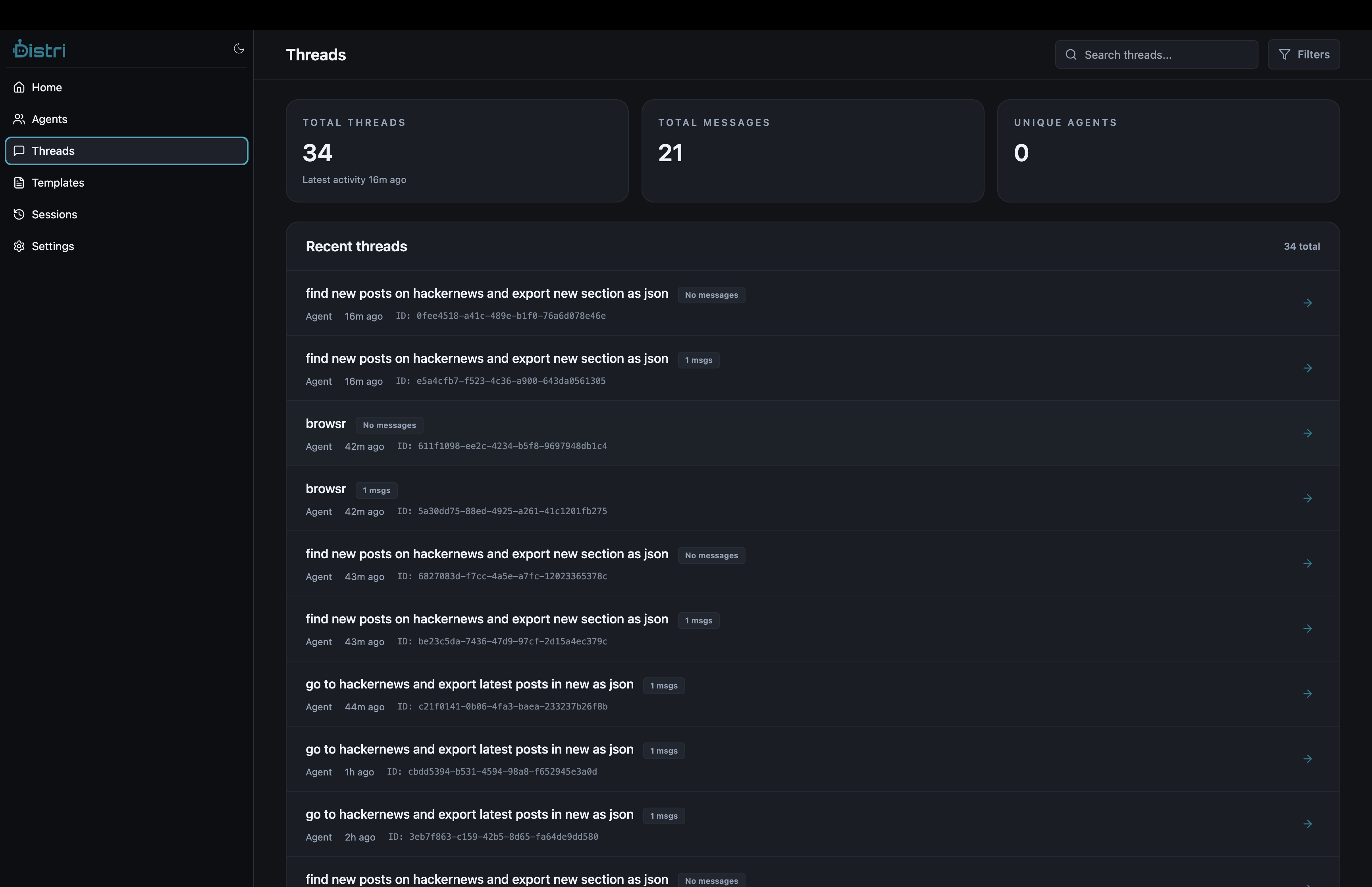Toggle dark mode with the moon icon
Screen dimensions: 1372x887
click(x=238, y=48)
